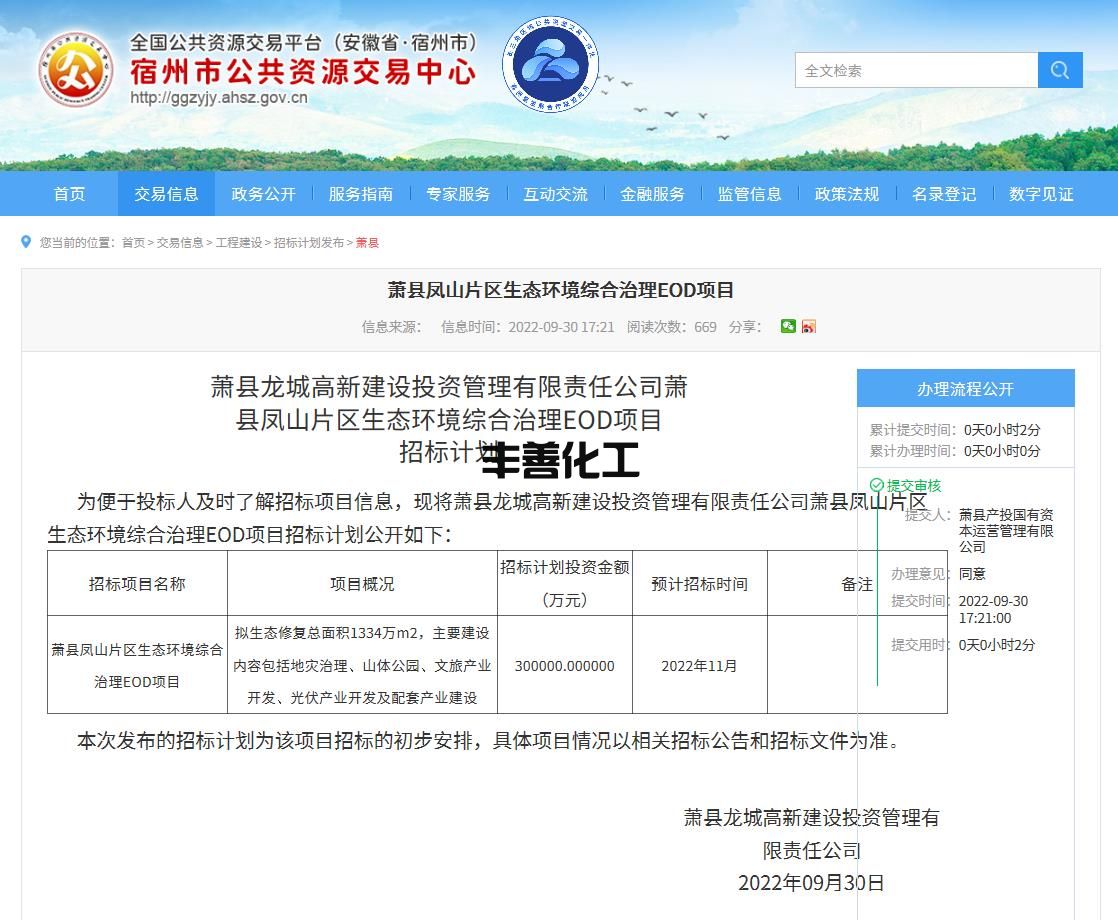This screenshot has height=920, width=1118.
Task: Share via the red Weibo icon
Action: click(x=809, y=326)
